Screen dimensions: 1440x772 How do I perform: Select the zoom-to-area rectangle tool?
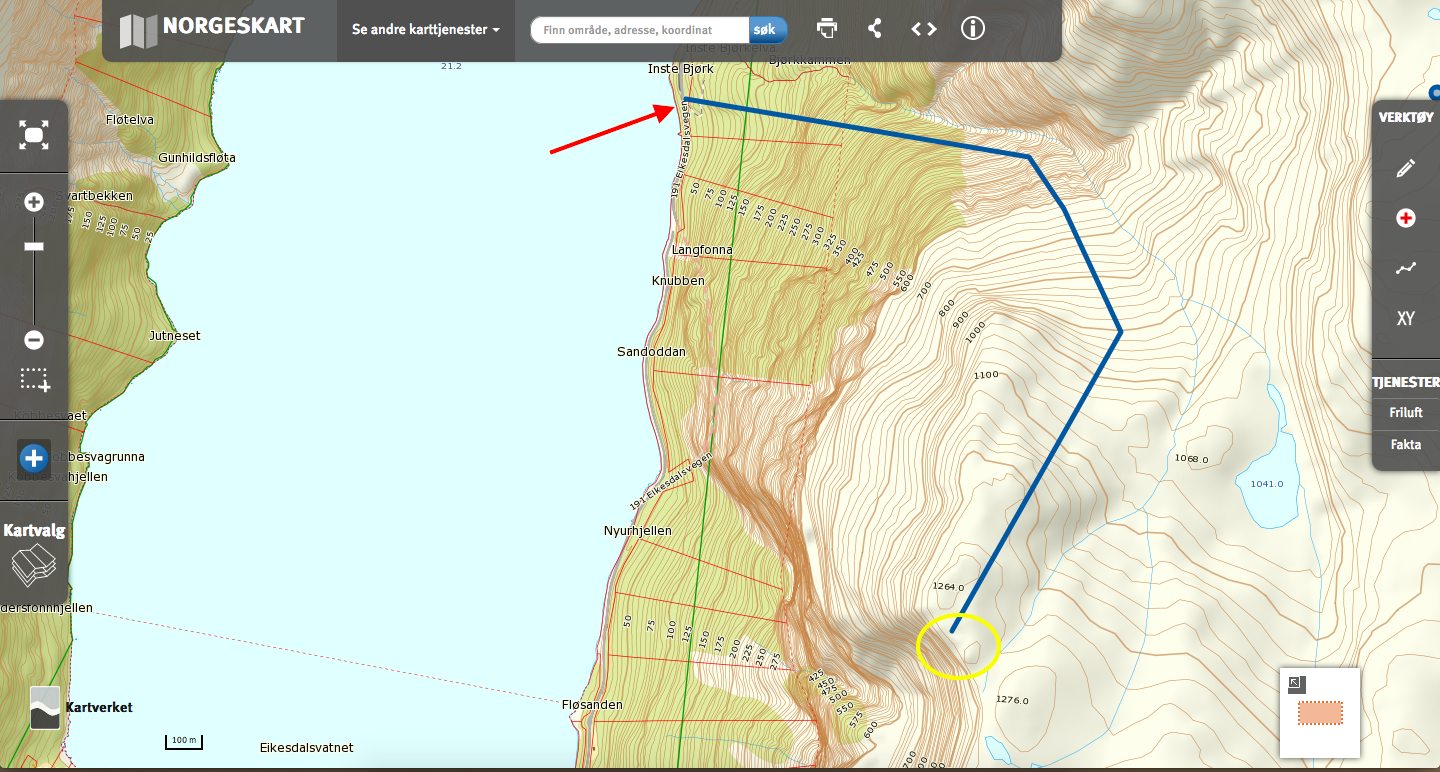(35, 380)
